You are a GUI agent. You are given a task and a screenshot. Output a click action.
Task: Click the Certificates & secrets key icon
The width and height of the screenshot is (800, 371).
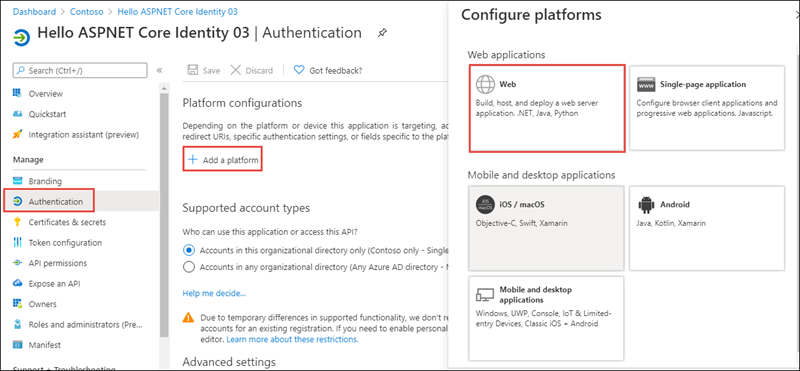tap(18, 222)
